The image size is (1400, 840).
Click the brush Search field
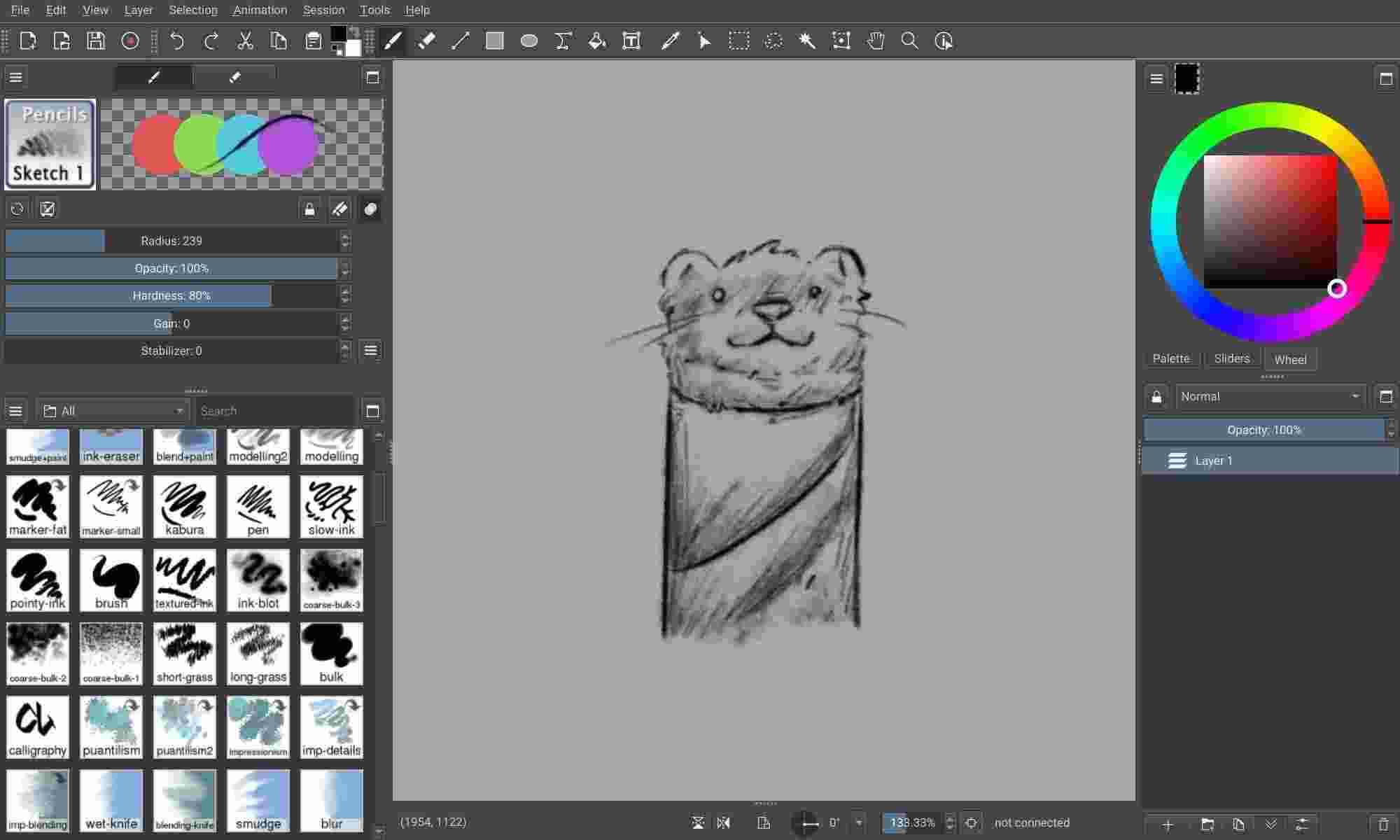pos(276,411)
